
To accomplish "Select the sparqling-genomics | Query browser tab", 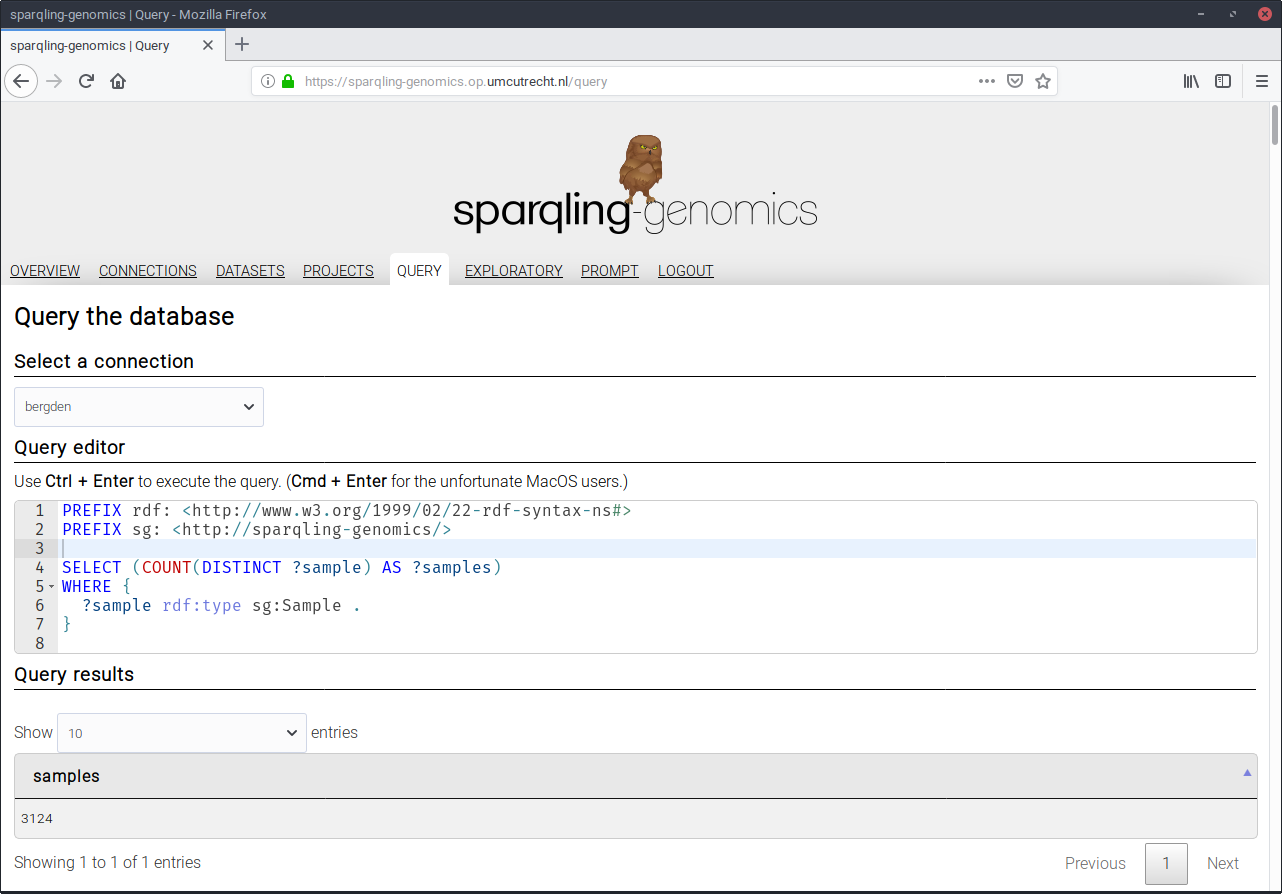I will (x=111, y=45).
